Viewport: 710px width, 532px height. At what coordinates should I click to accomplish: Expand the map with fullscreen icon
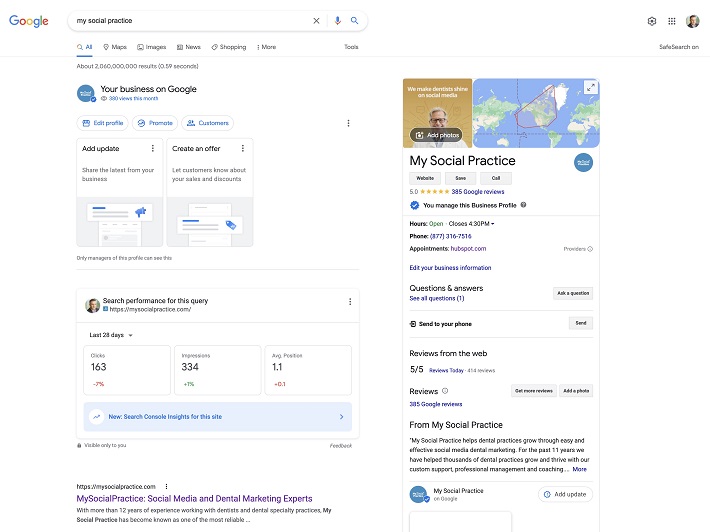(590, 88)
